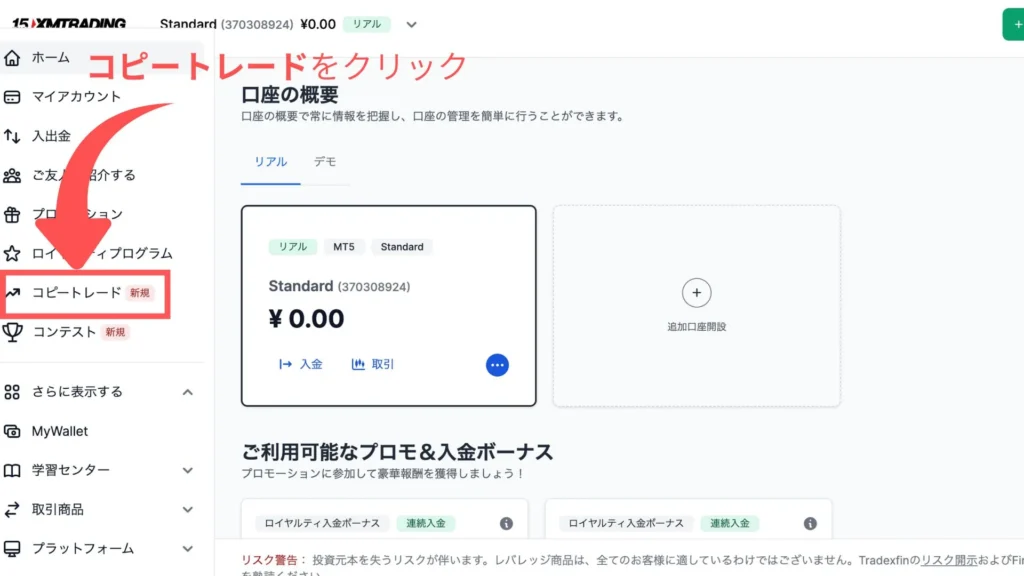Open the Contest trophy icon
This screenshot has height=576, width=1024.
13,332
